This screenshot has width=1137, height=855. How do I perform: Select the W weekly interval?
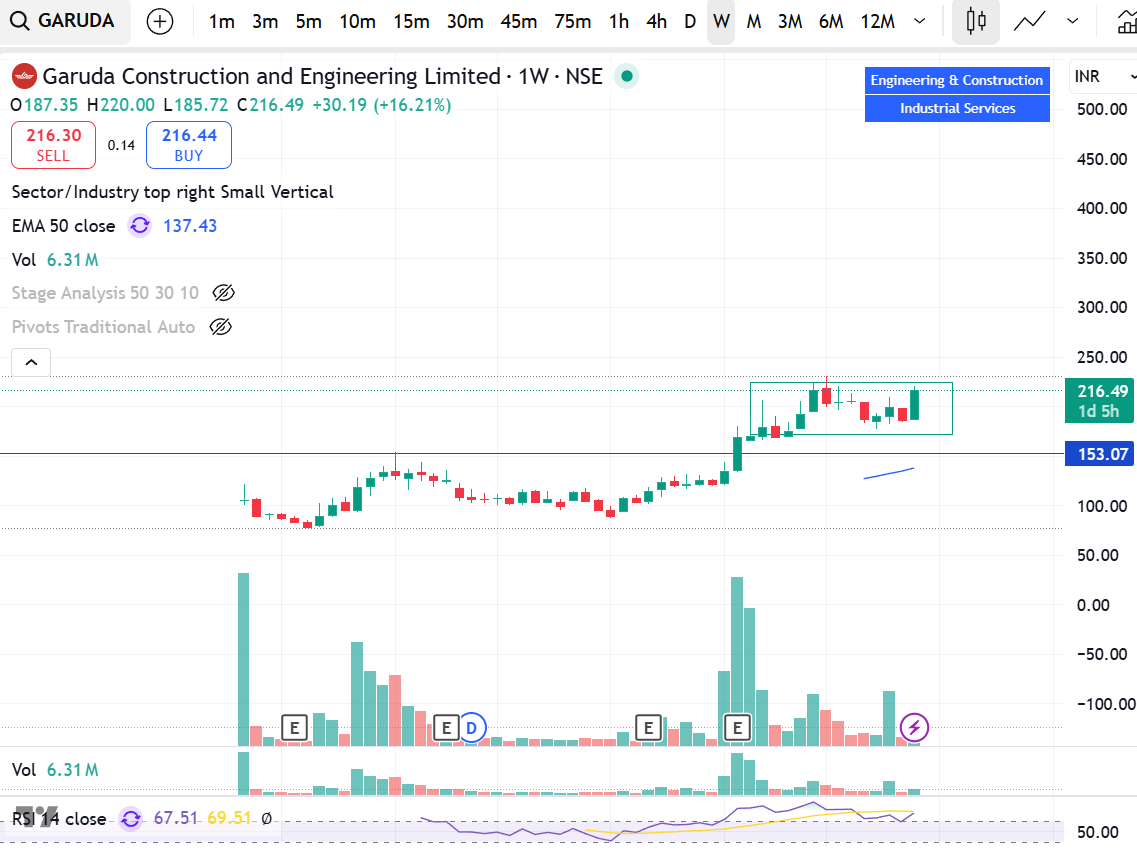coord(721,21)
